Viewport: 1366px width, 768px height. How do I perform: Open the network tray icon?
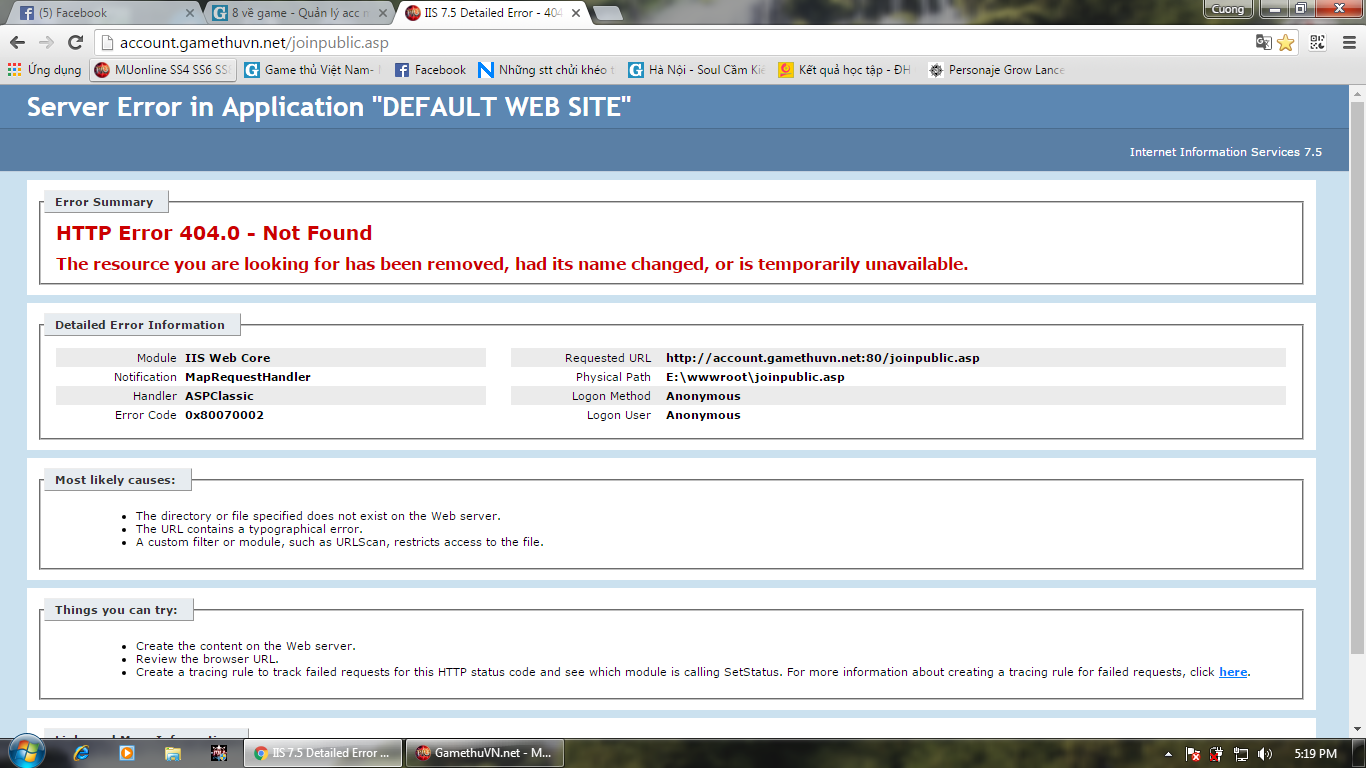(1241, 754)
